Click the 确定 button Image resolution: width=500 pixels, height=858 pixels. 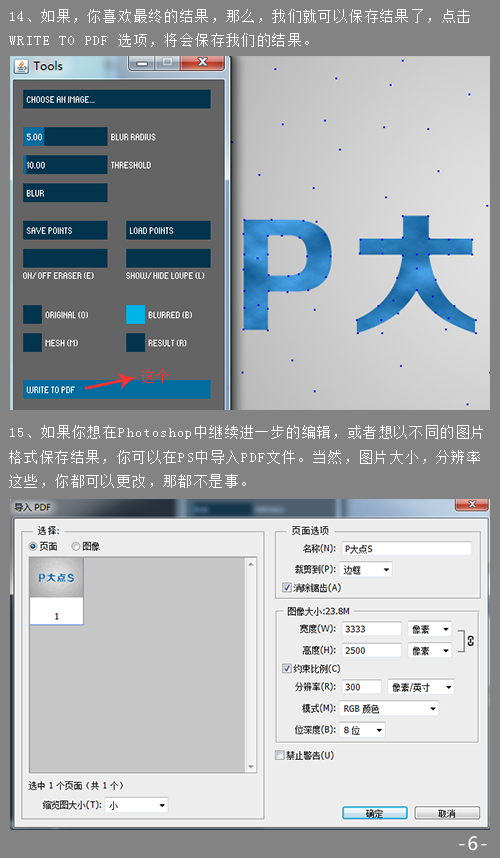click(375, 813)
